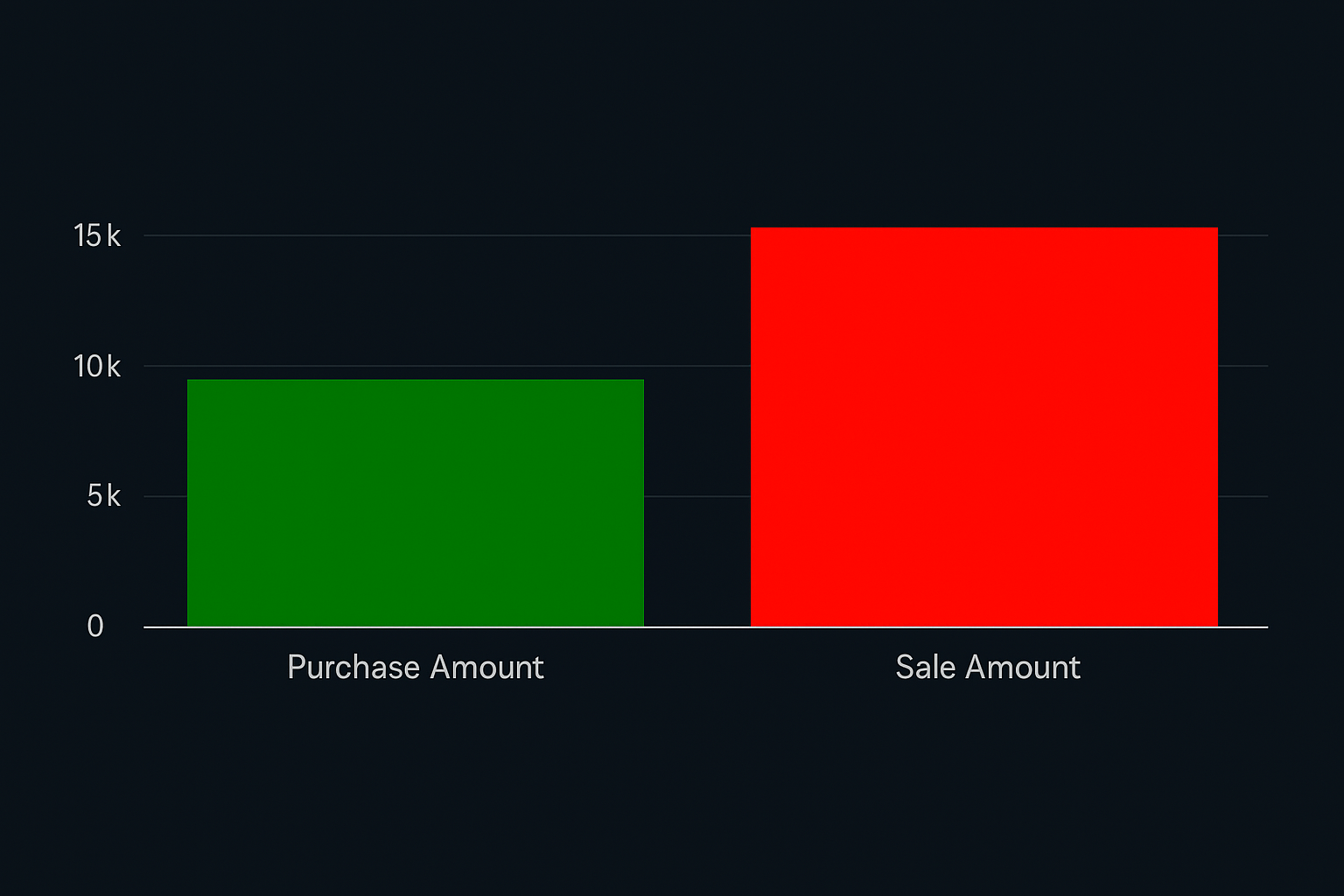Viewport: 1344px width, 896px height.
Task: Select the 10k y-axis tick label
Action: point(97,366)
